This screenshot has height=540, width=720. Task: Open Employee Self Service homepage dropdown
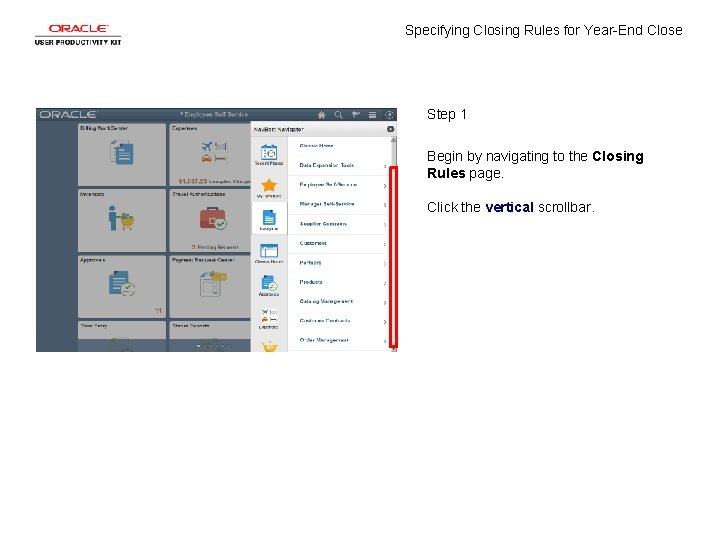(x=214, y=114)
